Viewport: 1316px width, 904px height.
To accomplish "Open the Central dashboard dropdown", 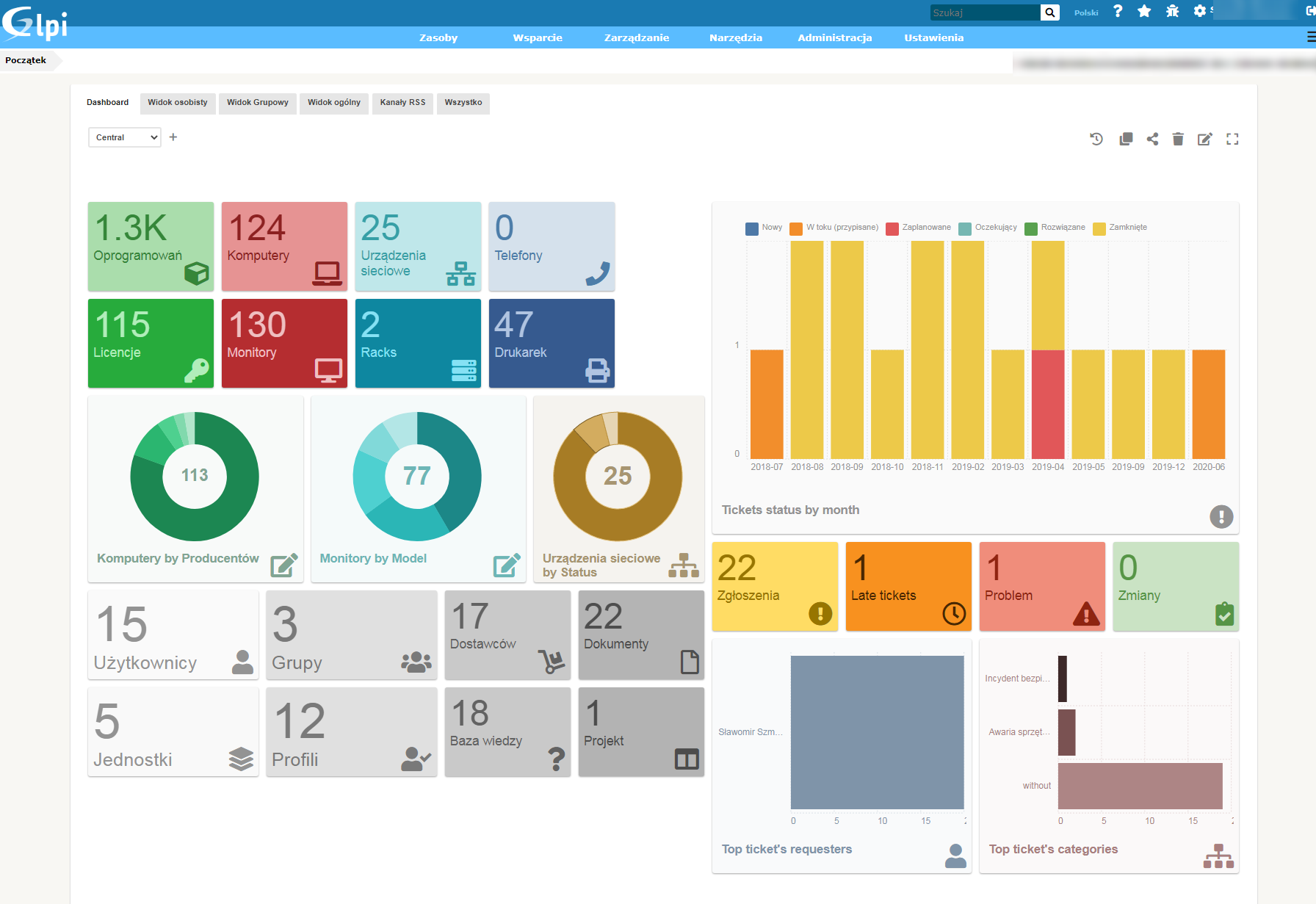I will point(125,137).
